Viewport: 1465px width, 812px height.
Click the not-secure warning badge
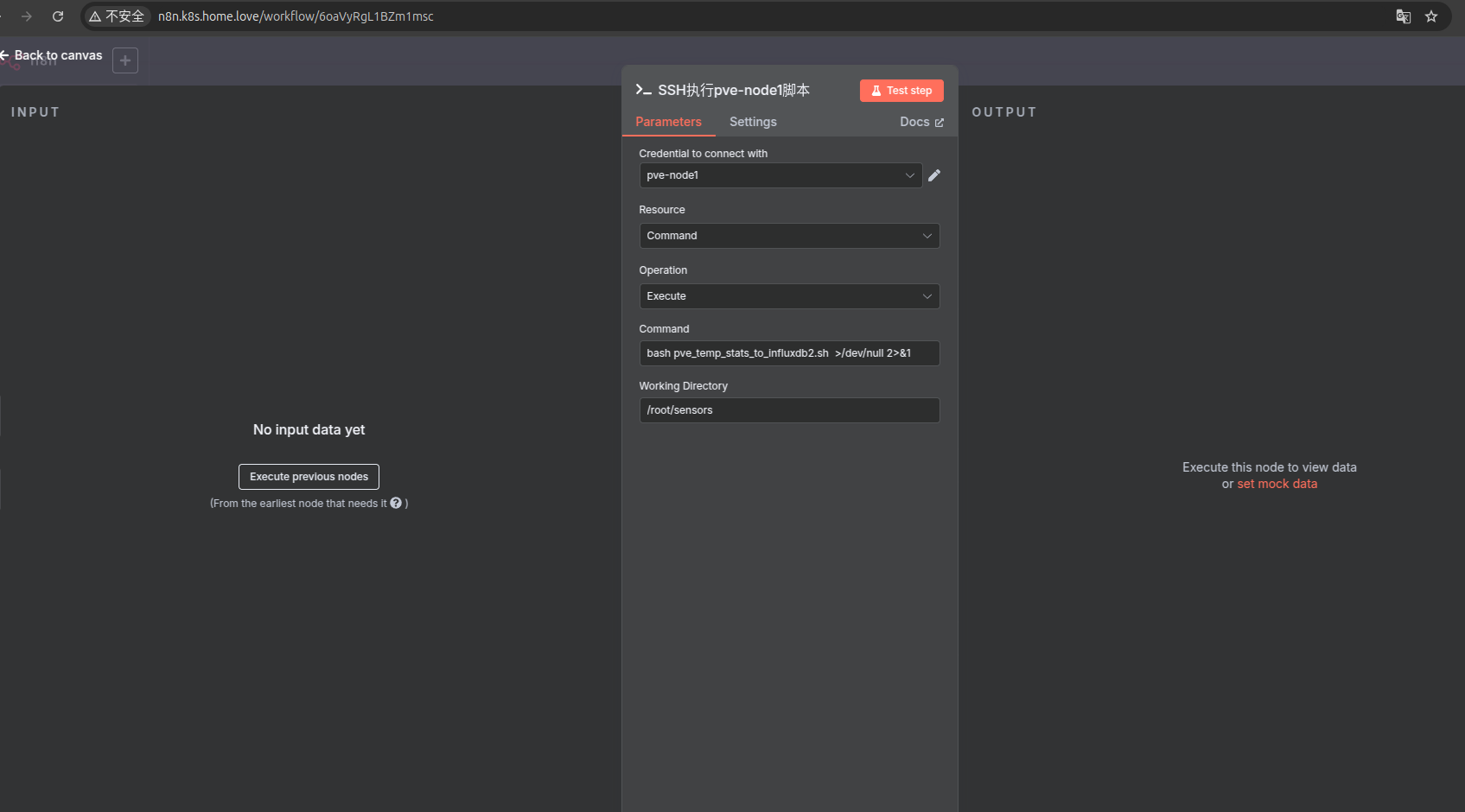pos(117,16)
